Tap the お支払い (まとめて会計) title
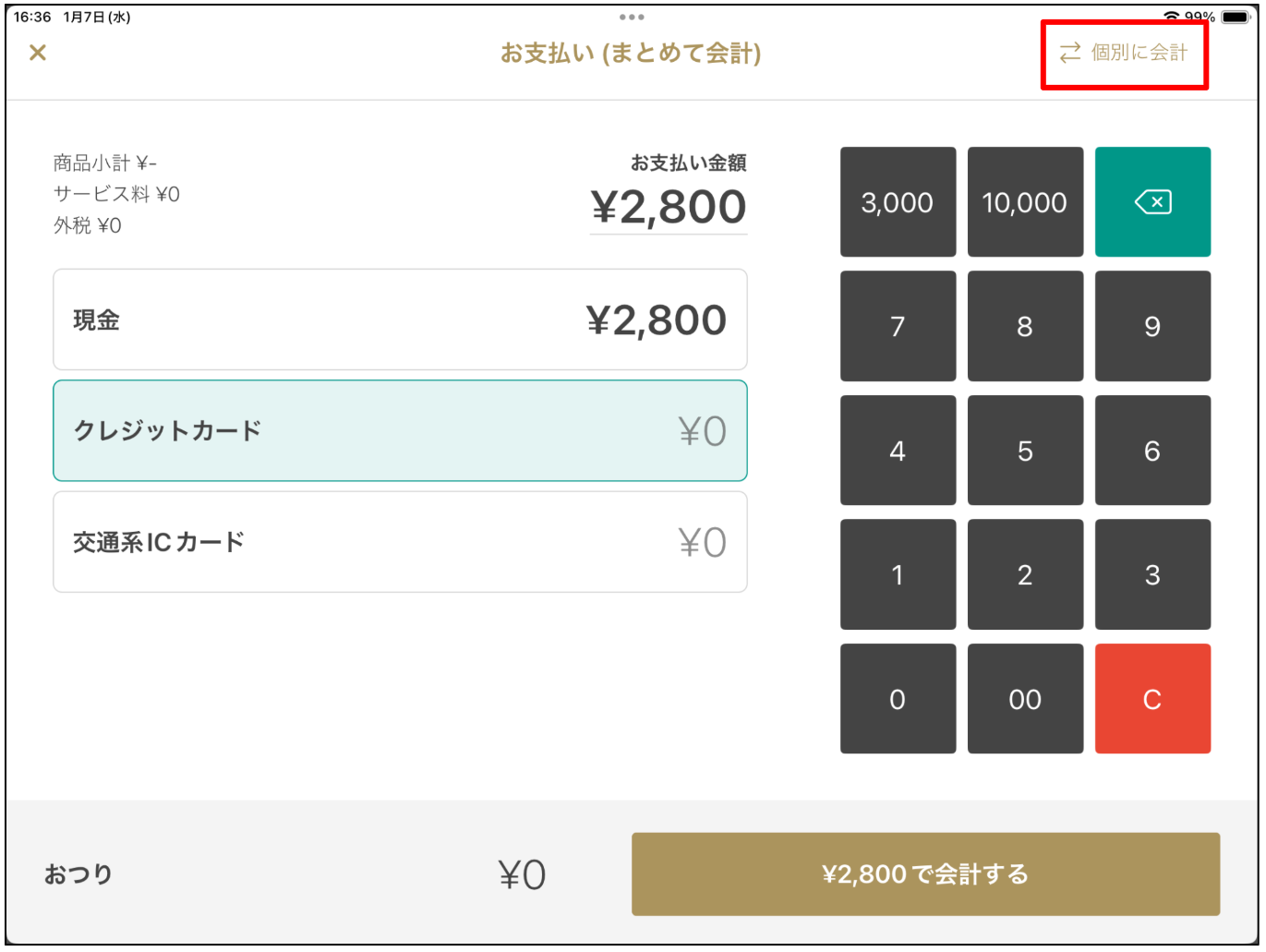This screenshot has width=1266, height=952. pos(632,54)
